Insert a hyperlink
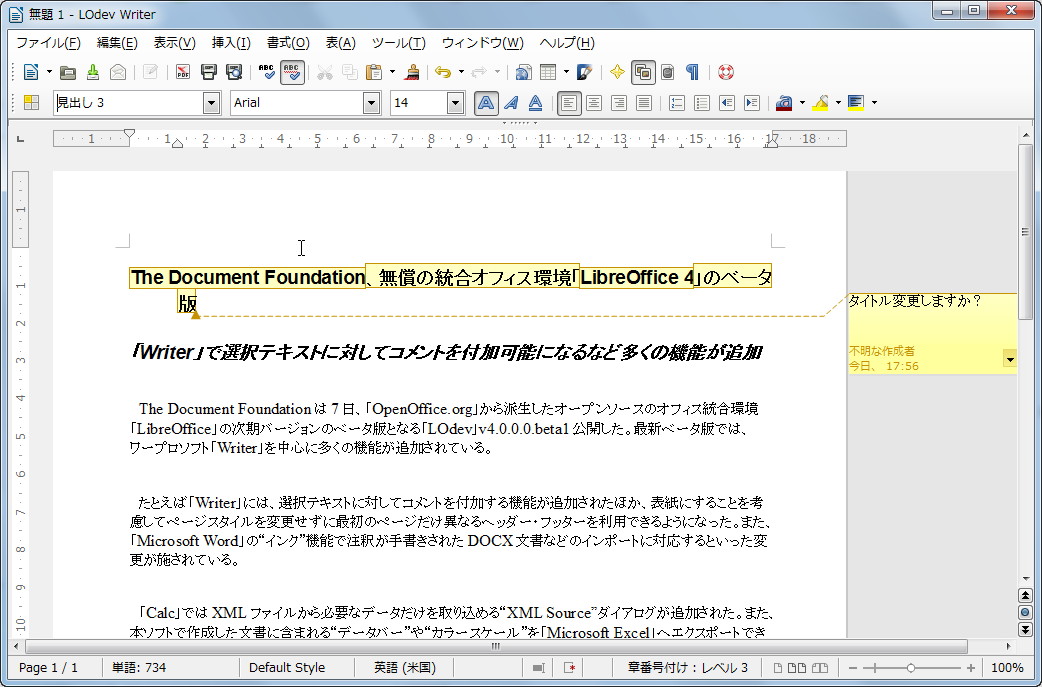Viewport: 1042px width, 687px height. click(x=524, y=72)
